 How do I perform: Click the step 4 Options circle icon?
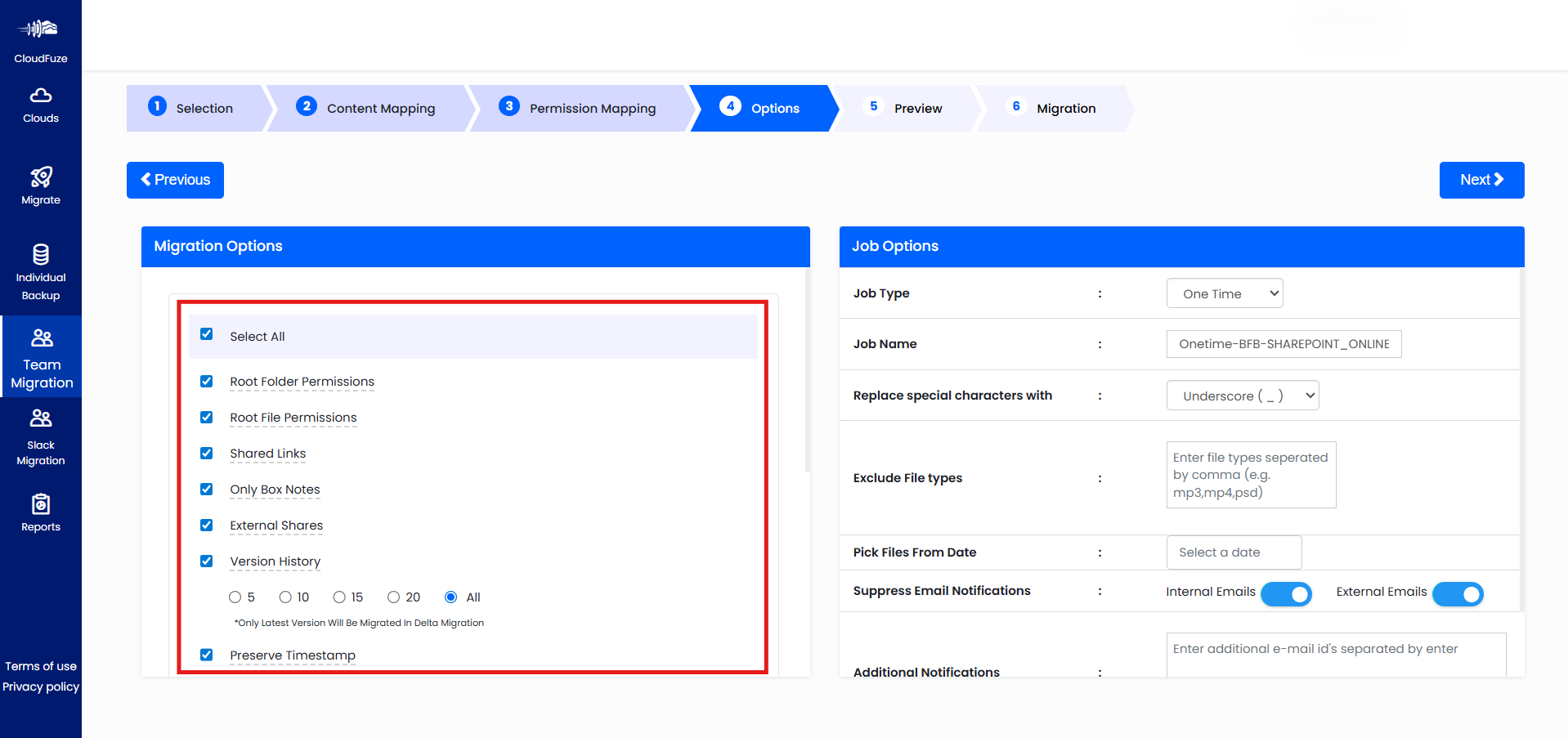[x=730, y=105]
